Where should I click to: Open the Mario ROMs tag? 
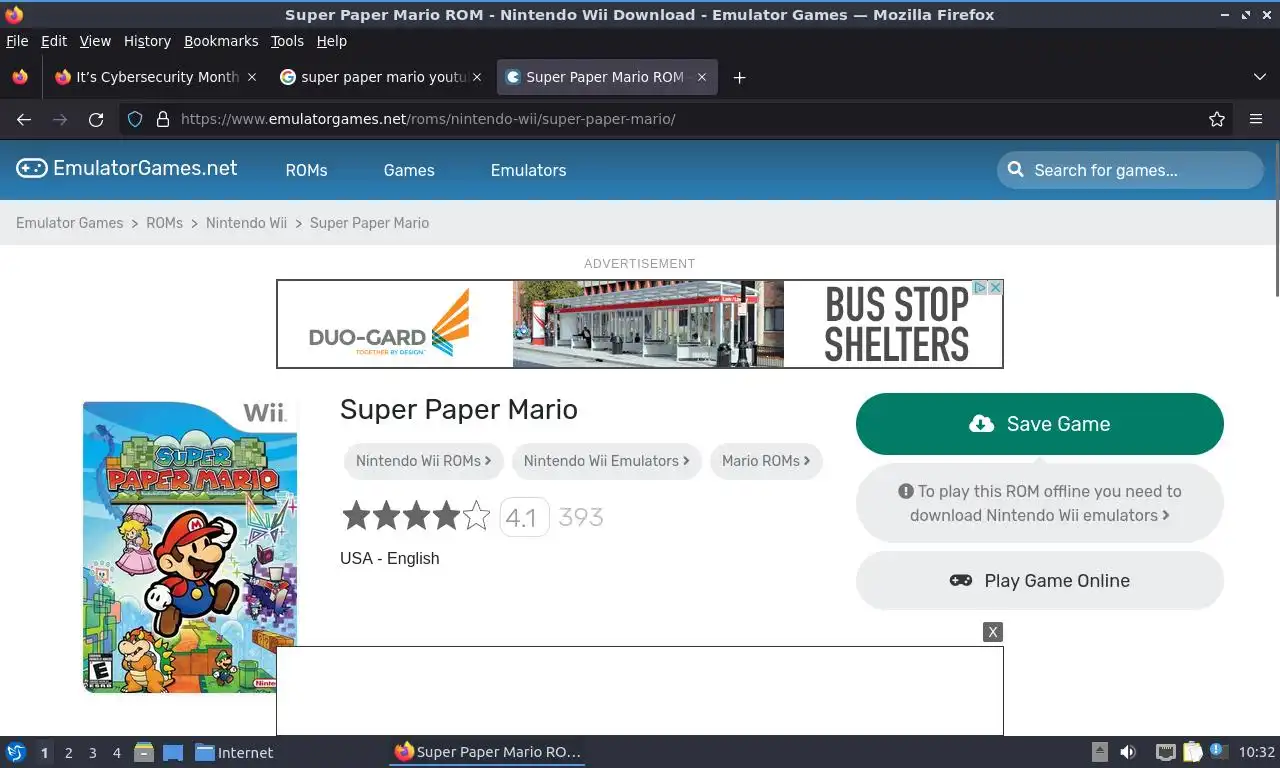pos(766,461)
